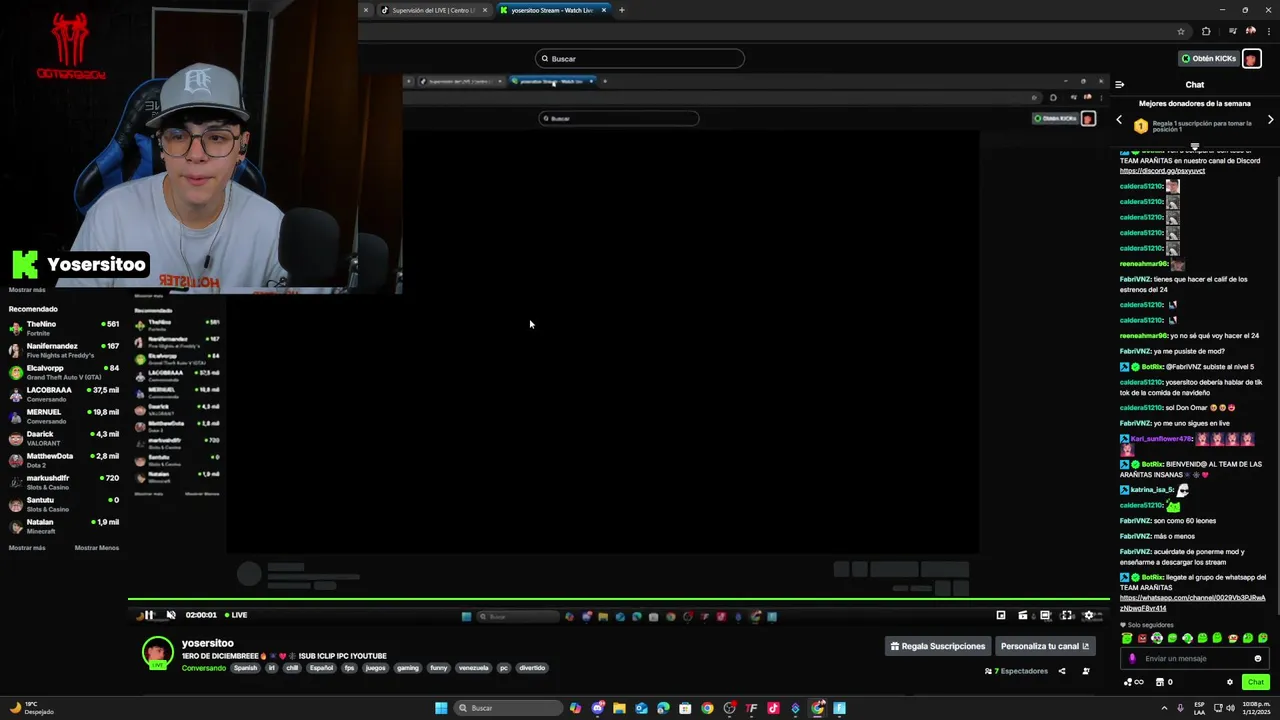Open a new browser tab
The image size is (1280, 720).
pyautogui.click(x=621, y=10)
